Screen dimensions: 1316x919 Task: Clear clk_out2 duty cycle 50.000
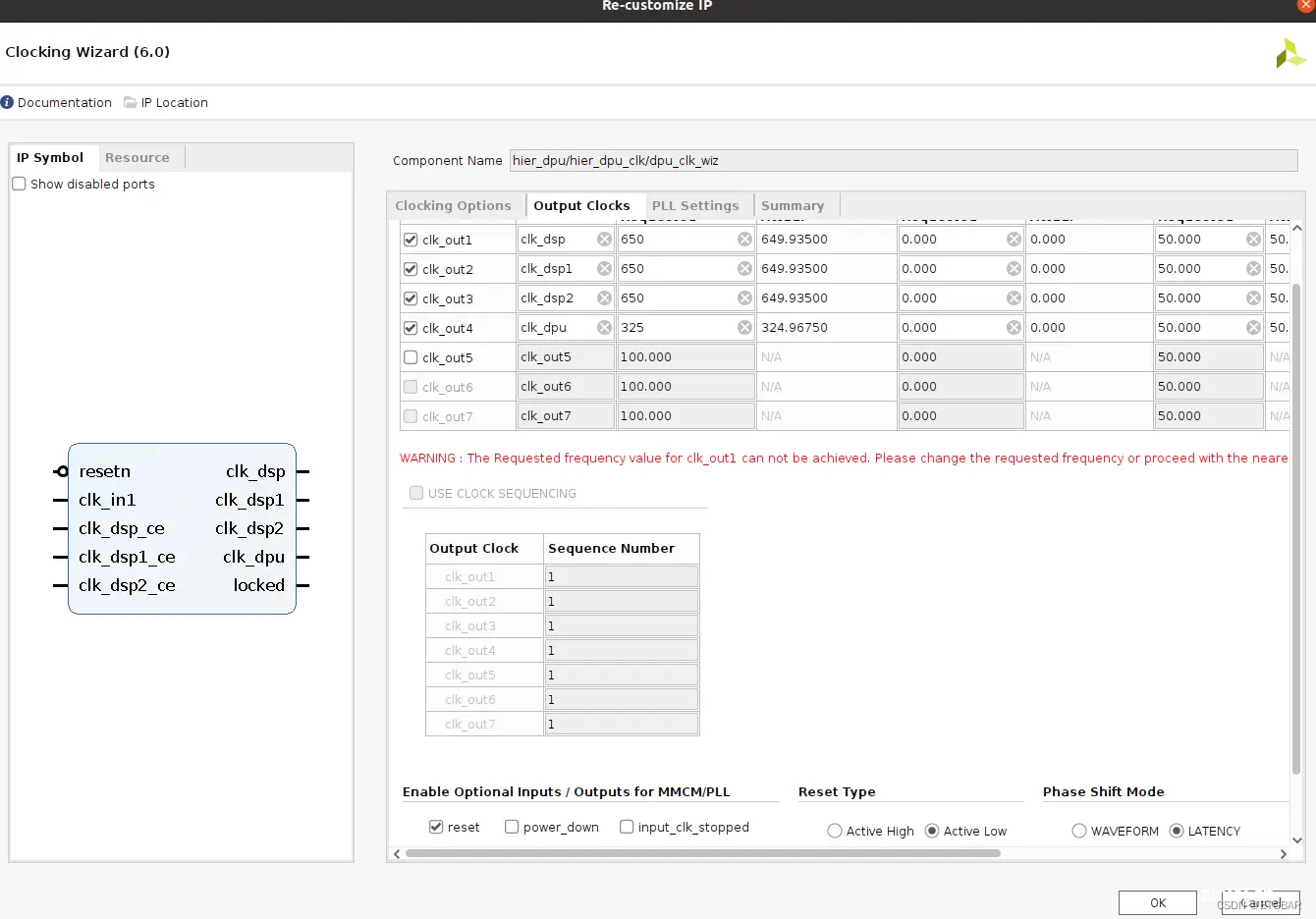point(1253,269)
